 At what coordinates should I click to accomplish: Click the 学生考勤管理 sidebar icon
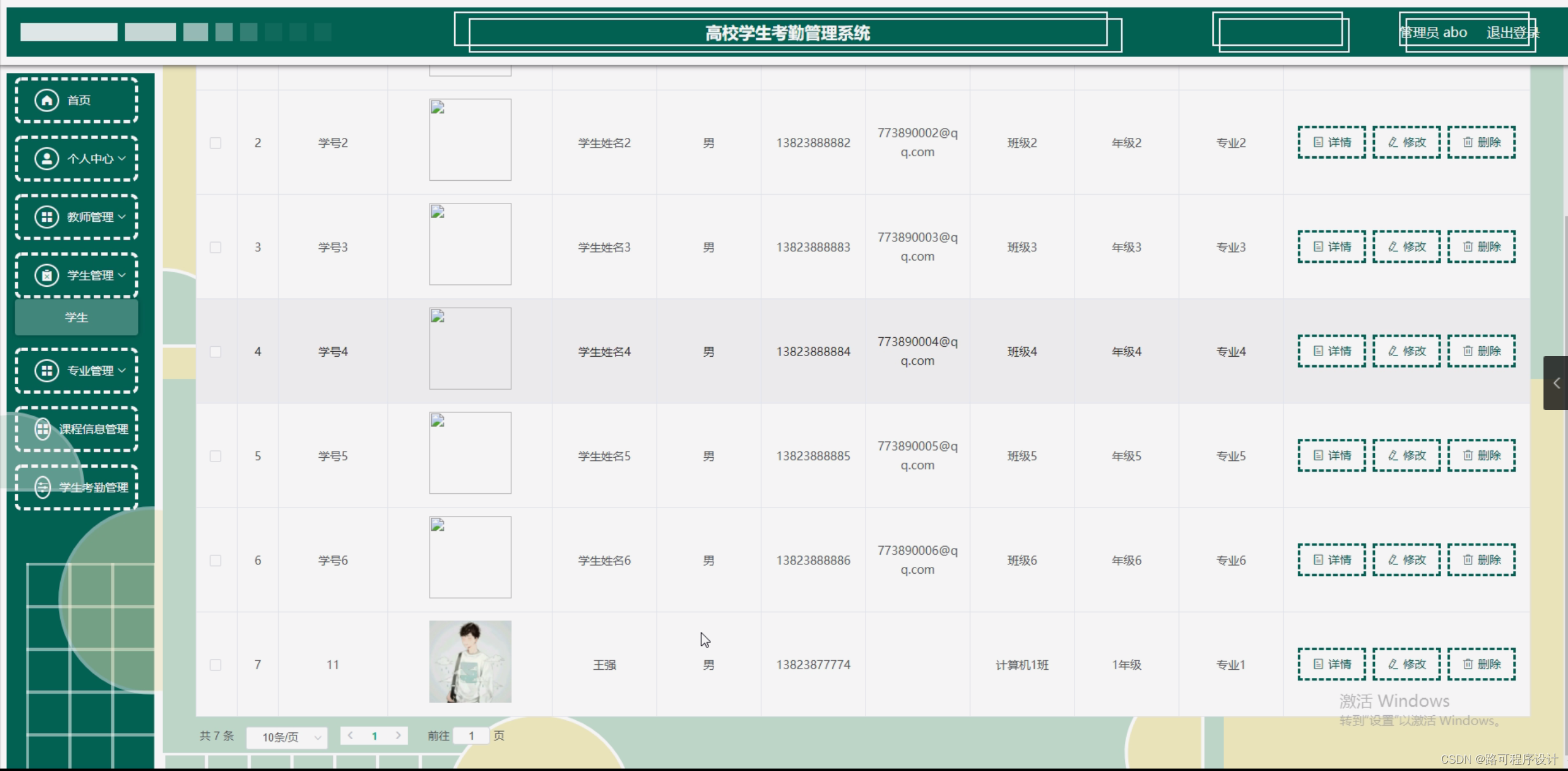42,487
